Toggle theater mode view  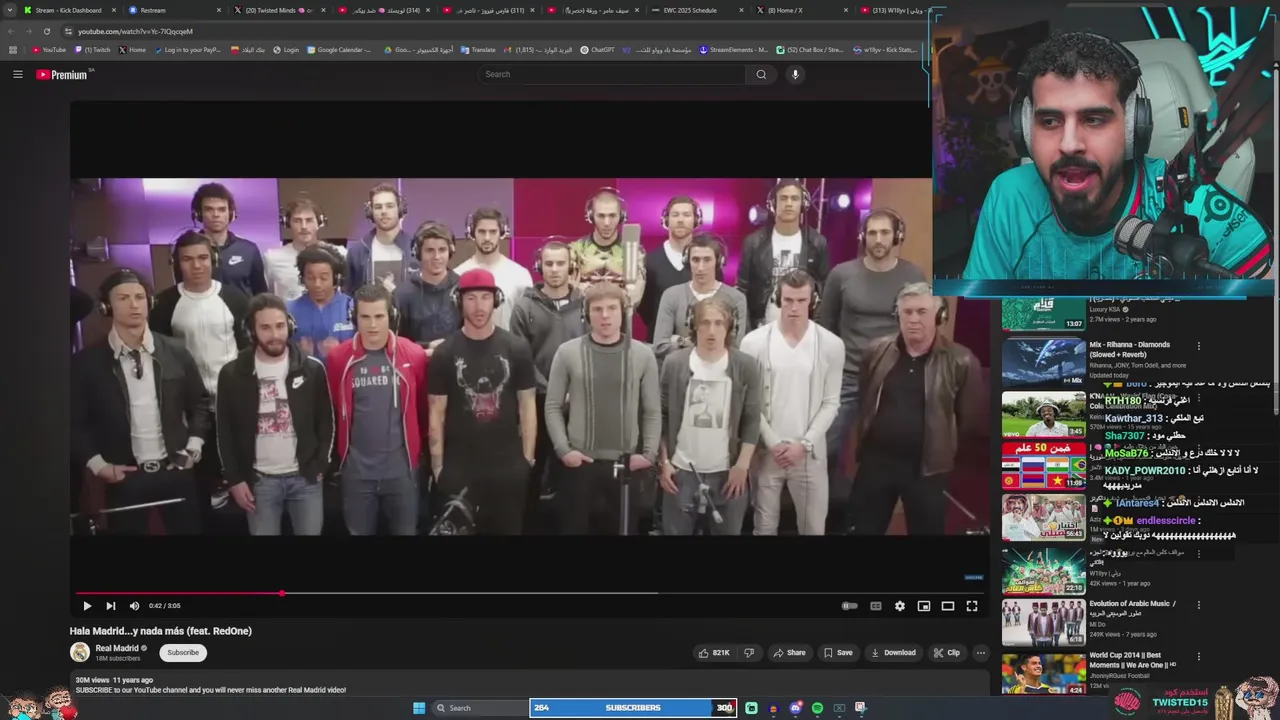coord(948,605)
